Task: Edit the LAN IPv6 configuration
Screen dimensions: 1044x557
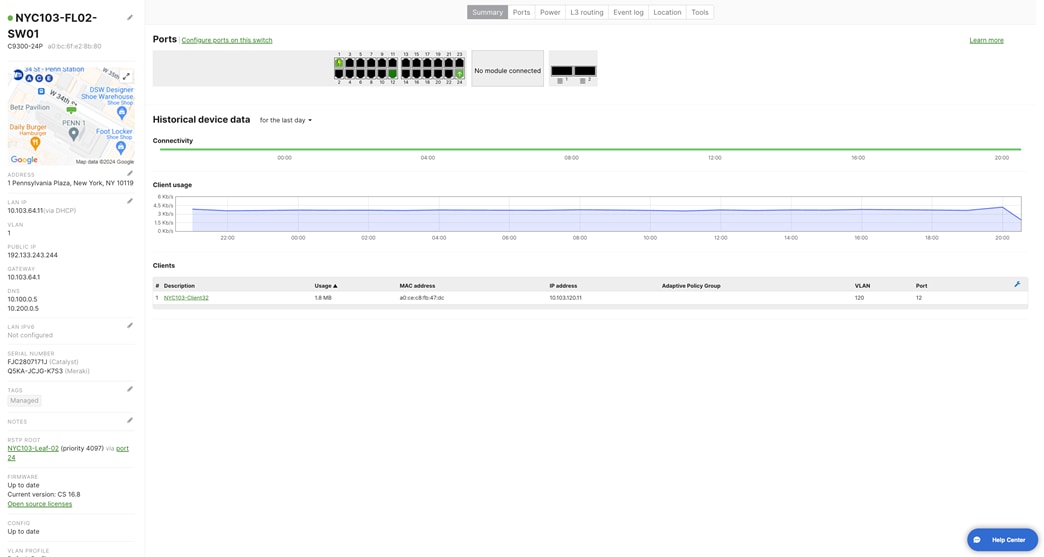Action: click(130, 325)
